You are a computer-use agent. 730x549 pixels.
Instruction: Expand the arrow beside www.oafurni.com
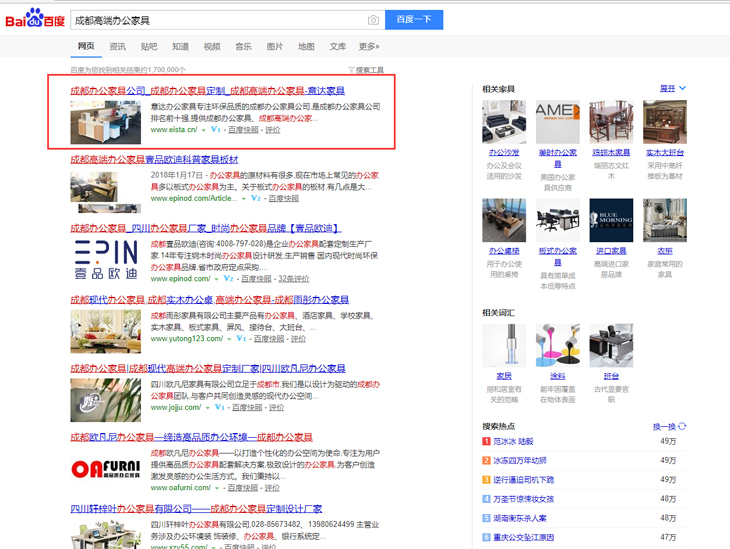coord(216,488)
